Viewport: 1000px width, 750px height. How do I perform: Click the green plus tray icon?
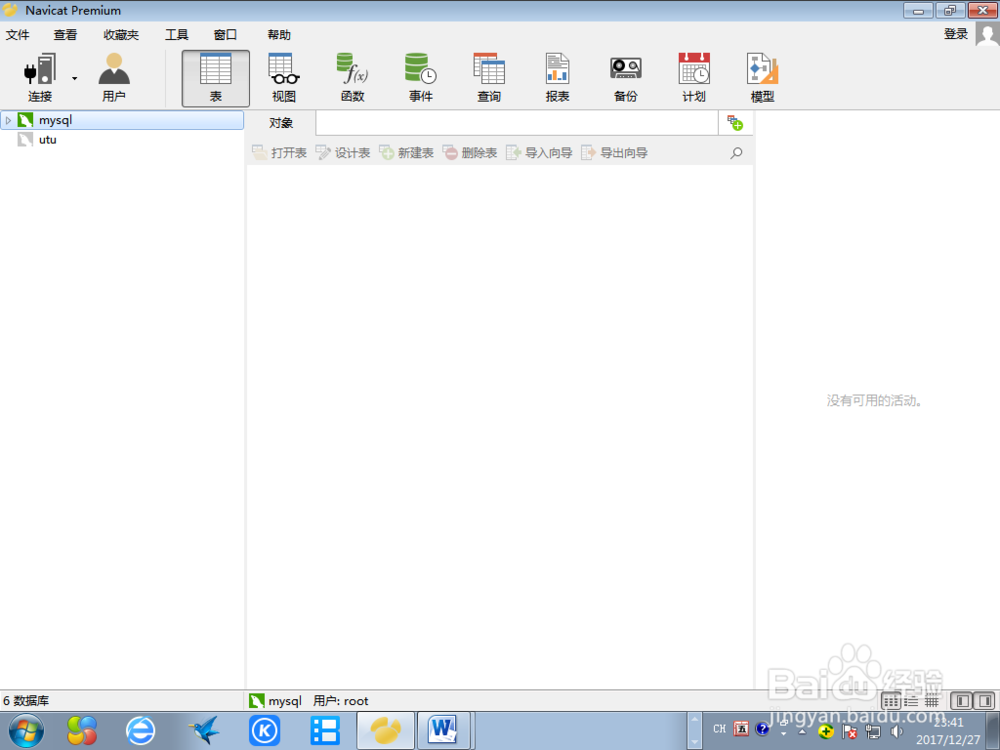click(826, 732)
